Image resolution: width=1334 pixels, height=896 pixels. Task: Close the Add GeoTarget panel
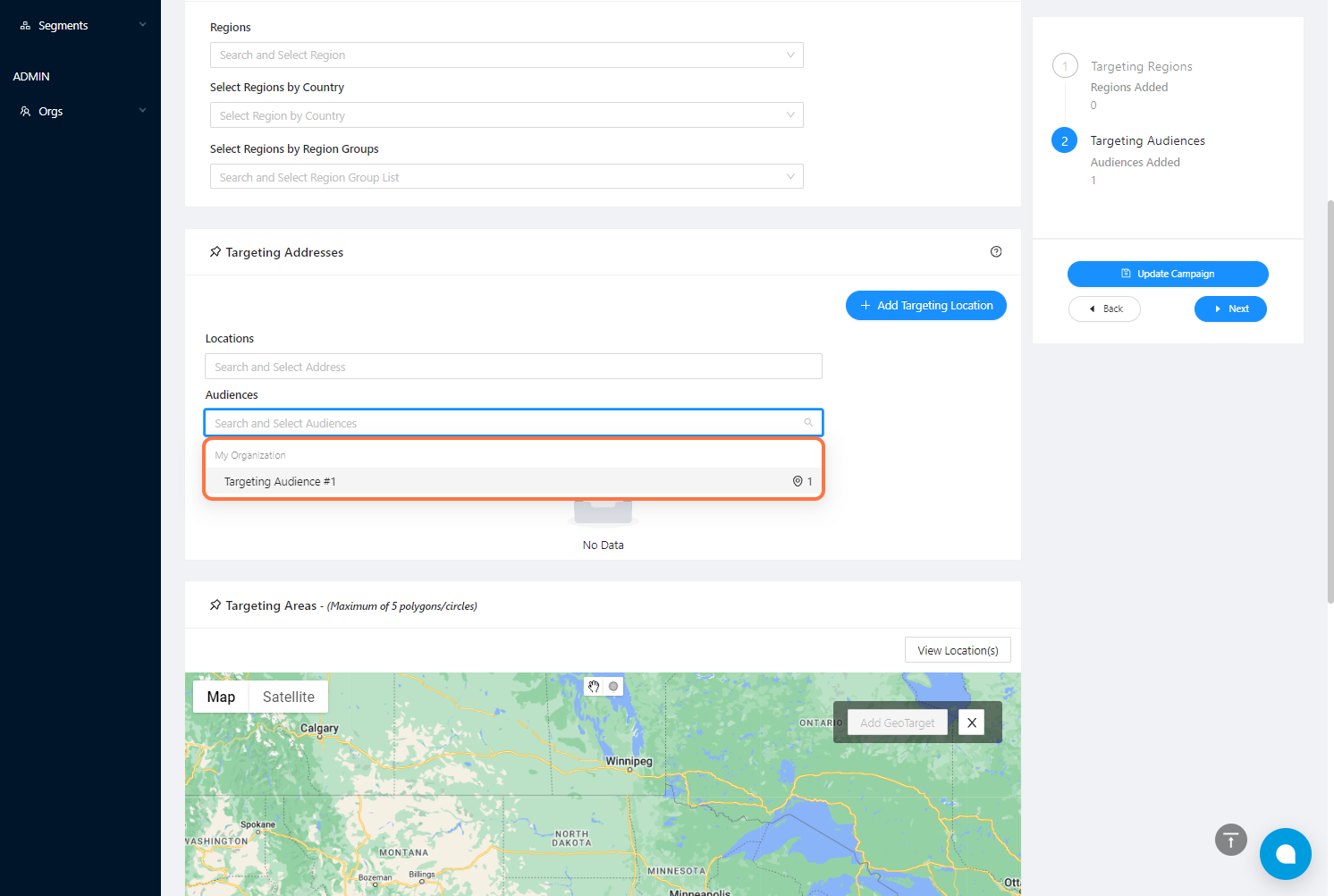(971, 723)
